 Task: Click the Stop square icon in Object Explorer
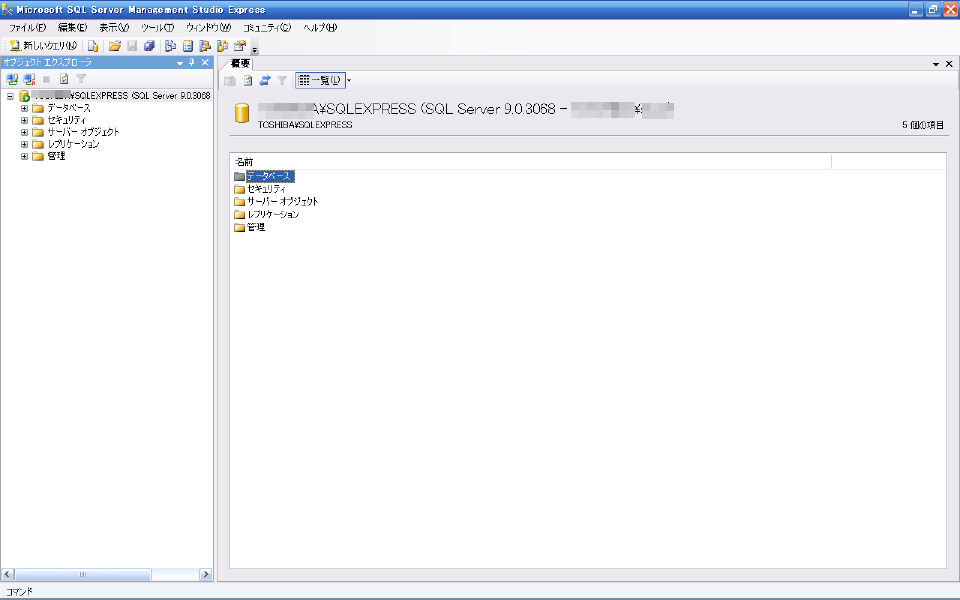tap(47, 79)
